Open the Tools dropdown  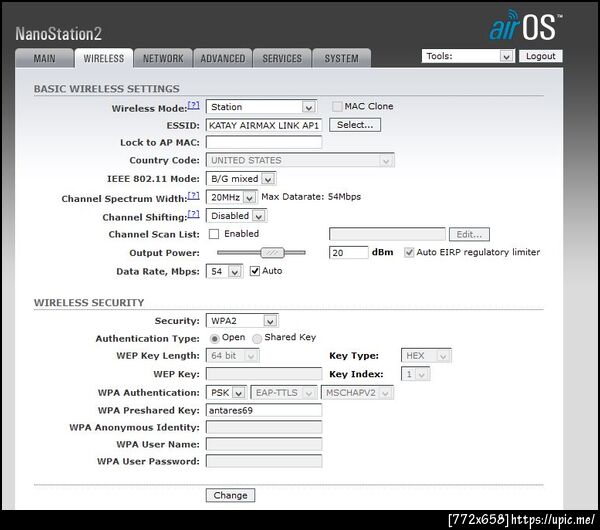(468, 56)
